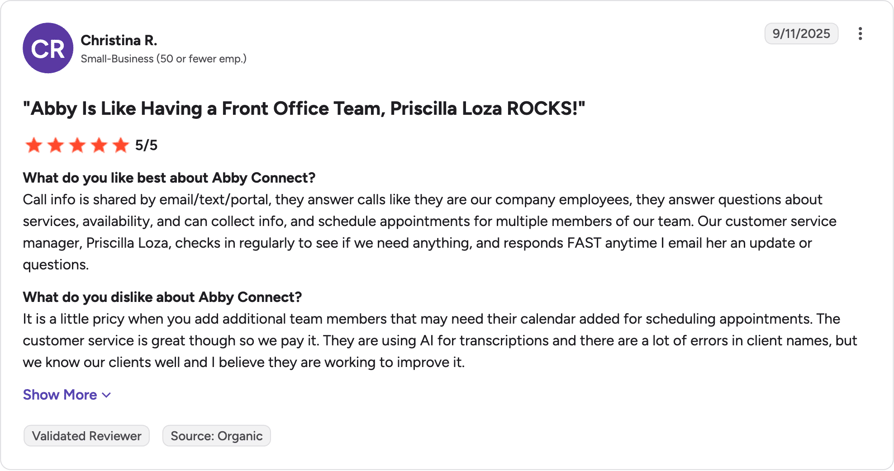Click the 9/11/2025 date badge
This screenshot has height=471, width=894.
click(801, 34)
